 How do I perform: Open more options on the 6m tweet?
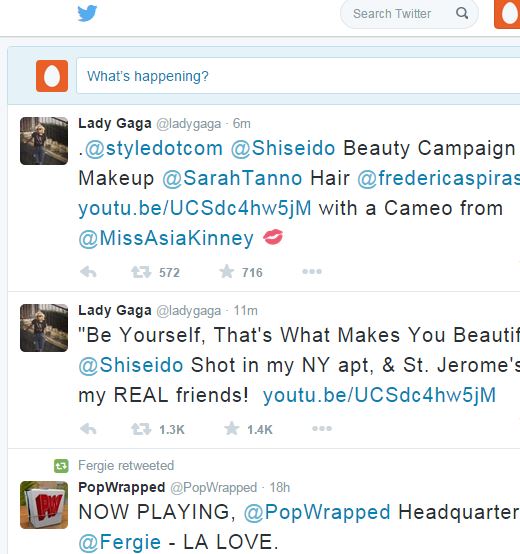(312, 271)
